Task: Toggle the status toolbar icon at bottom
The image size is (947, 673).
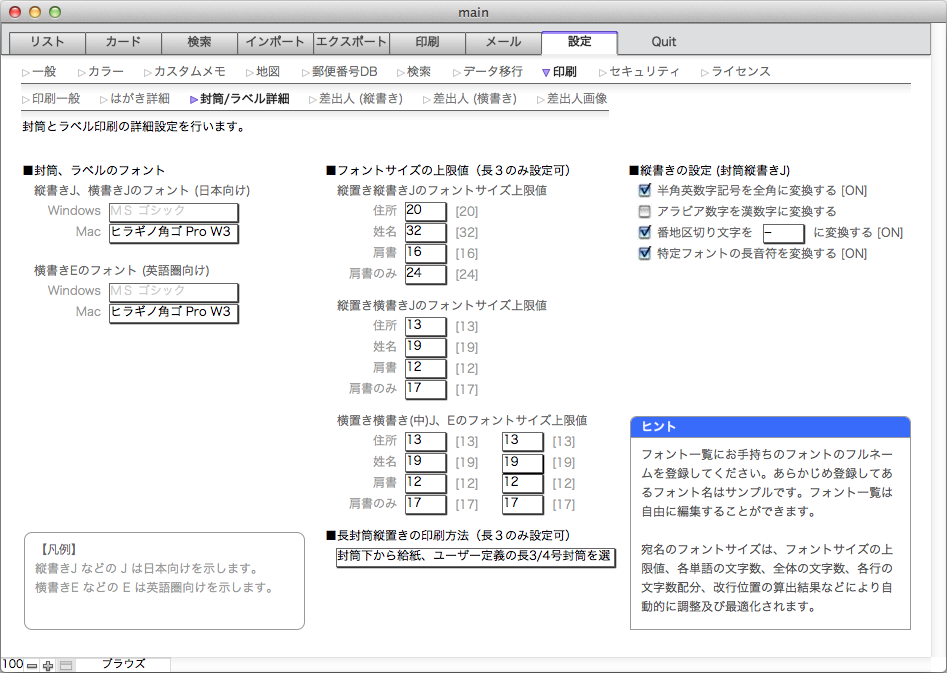Action: tap(66, 665)
